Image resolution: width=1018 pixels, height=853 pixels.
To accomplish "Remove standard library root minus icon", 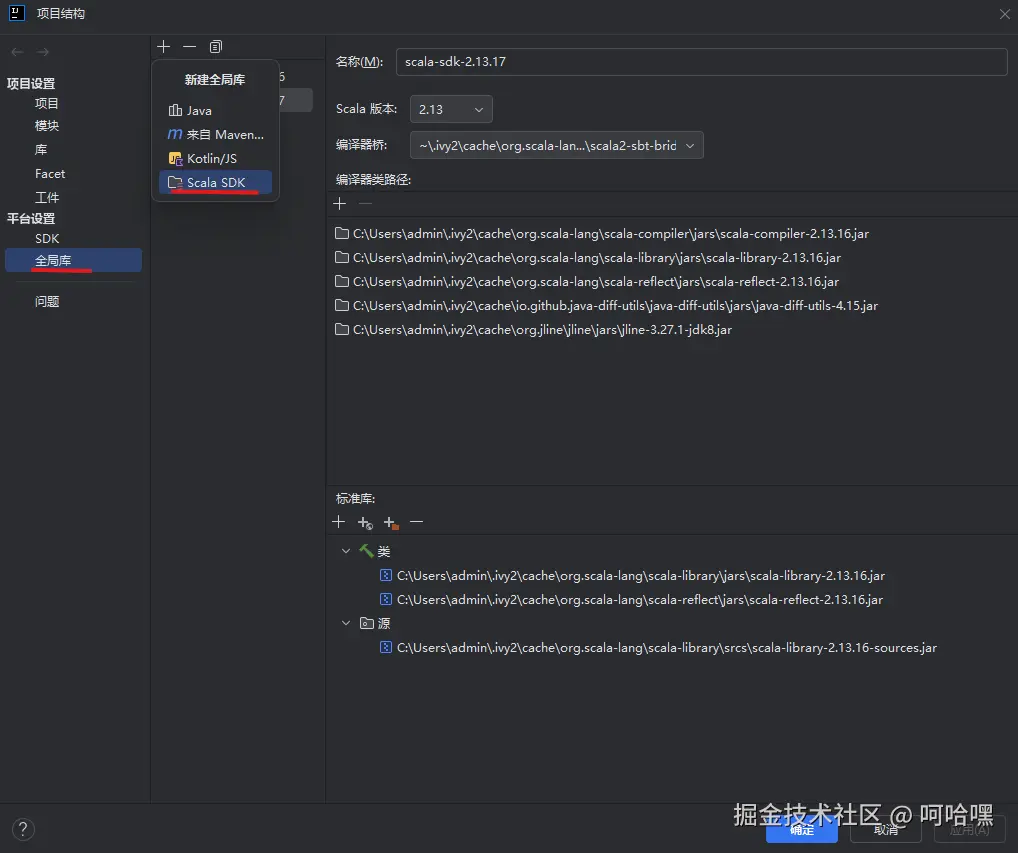I will coord(417,522).
